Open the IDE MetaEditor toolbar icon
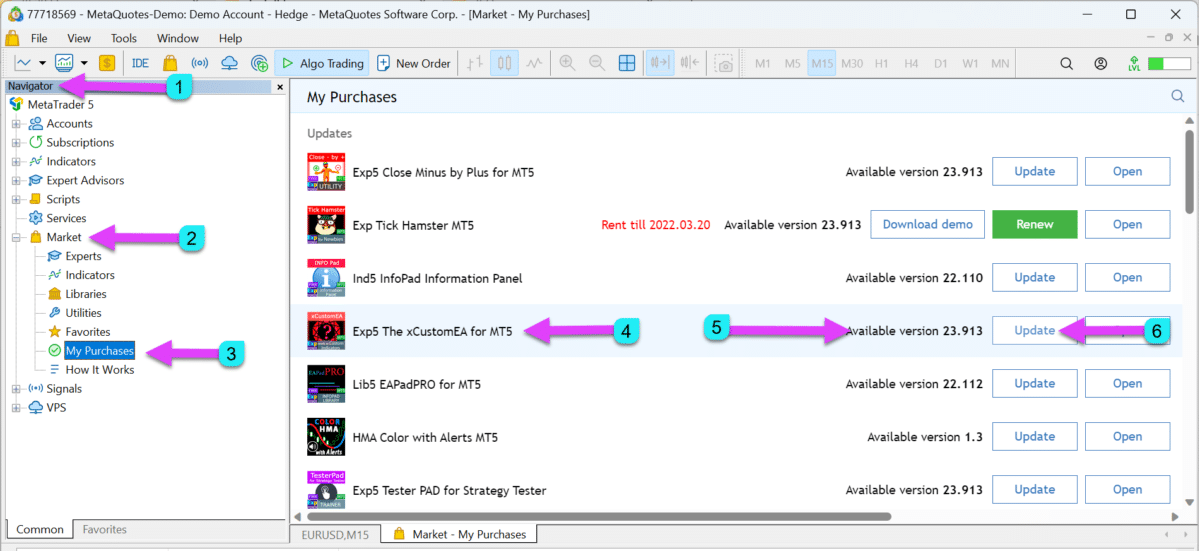 coord(140,63)
